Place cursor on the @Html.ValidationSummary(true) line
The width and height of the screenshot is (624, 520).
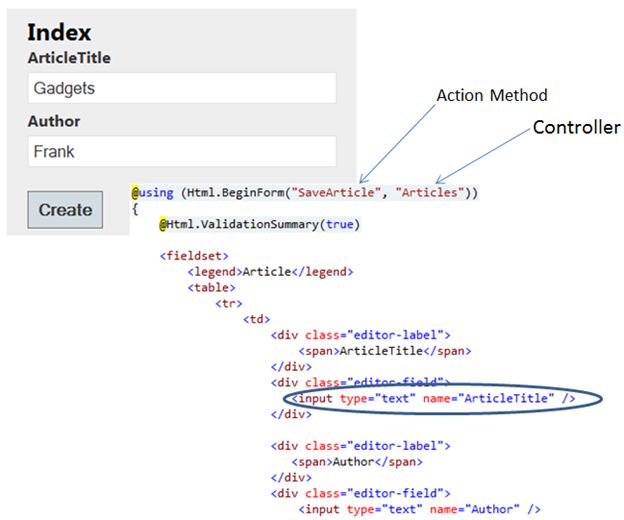pos(259,225)
